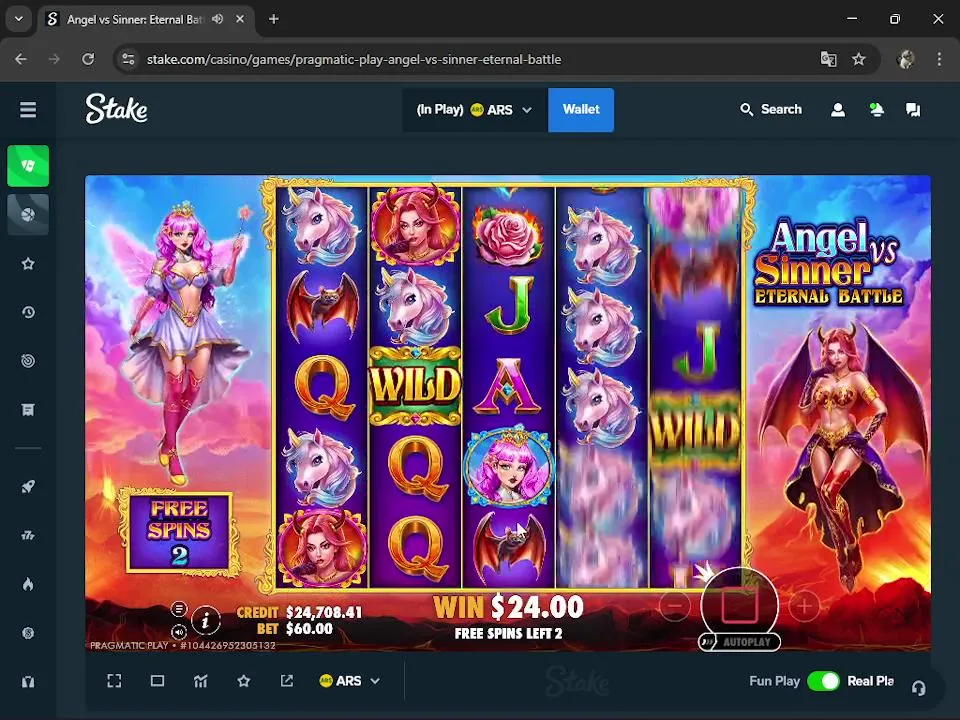
Task: Toggle Fun Play / Real Play switch
Action: tap(823, 681)
